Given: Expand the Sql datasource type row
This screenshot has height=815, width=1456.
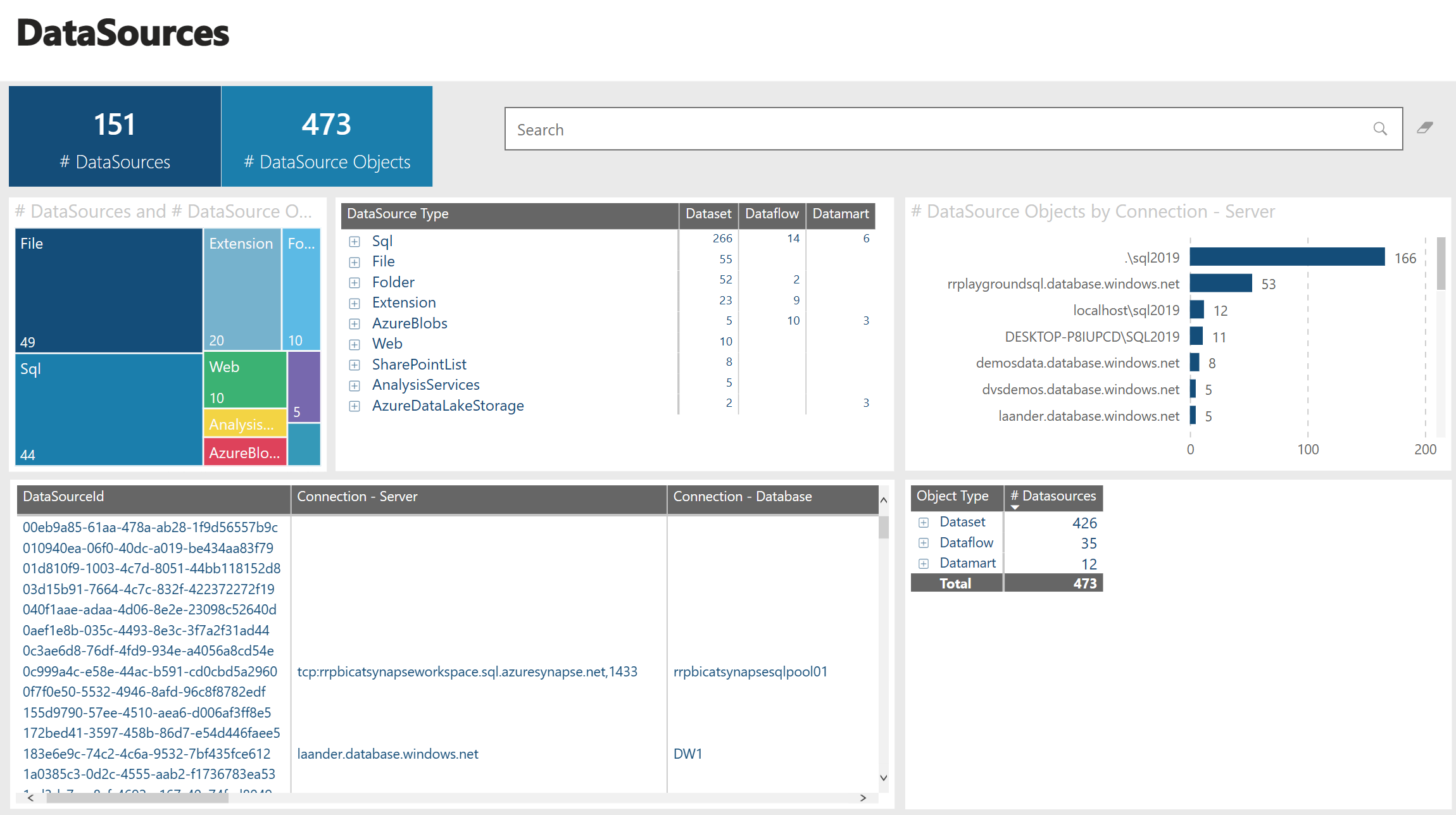Looking at the screenshot, I should click(355, 242).
